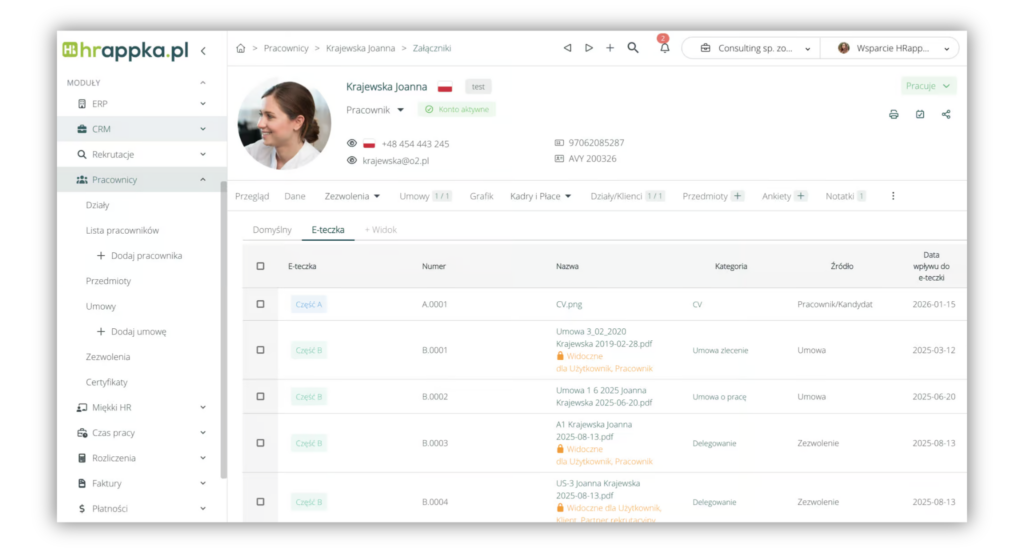Go to the previous employee record

coord(568,48)
